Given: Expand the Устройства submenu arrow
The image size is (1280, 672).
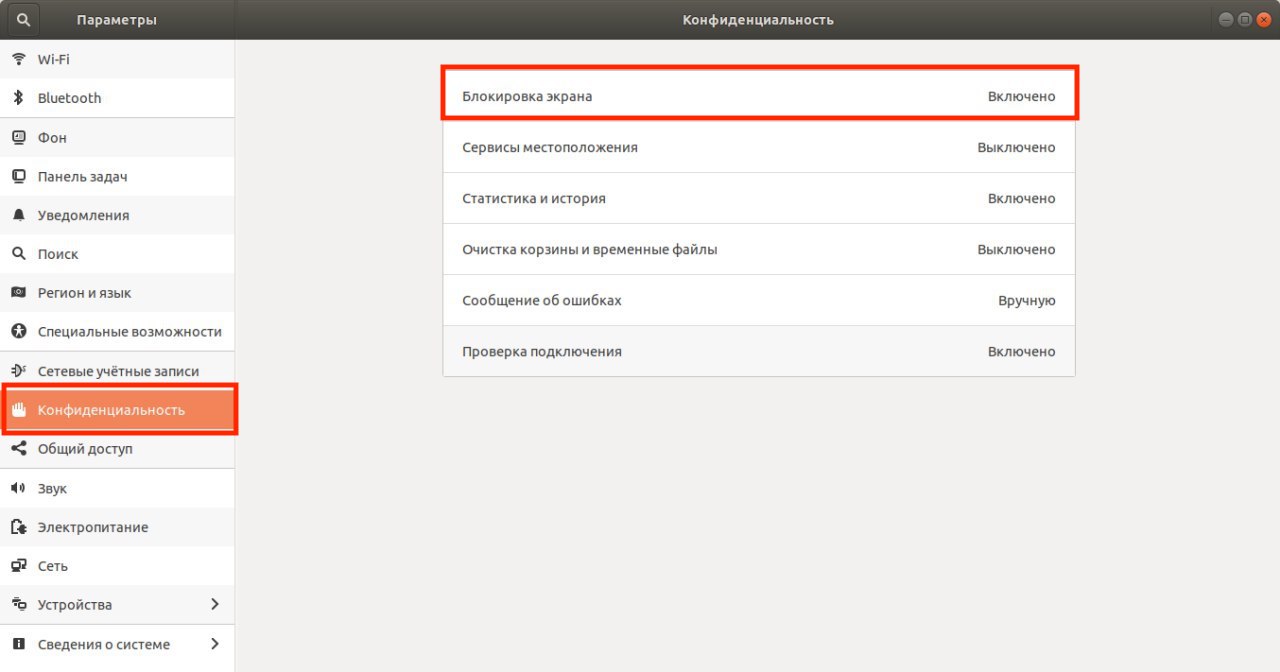Looking at the screenshot, I should click(215, 605).
